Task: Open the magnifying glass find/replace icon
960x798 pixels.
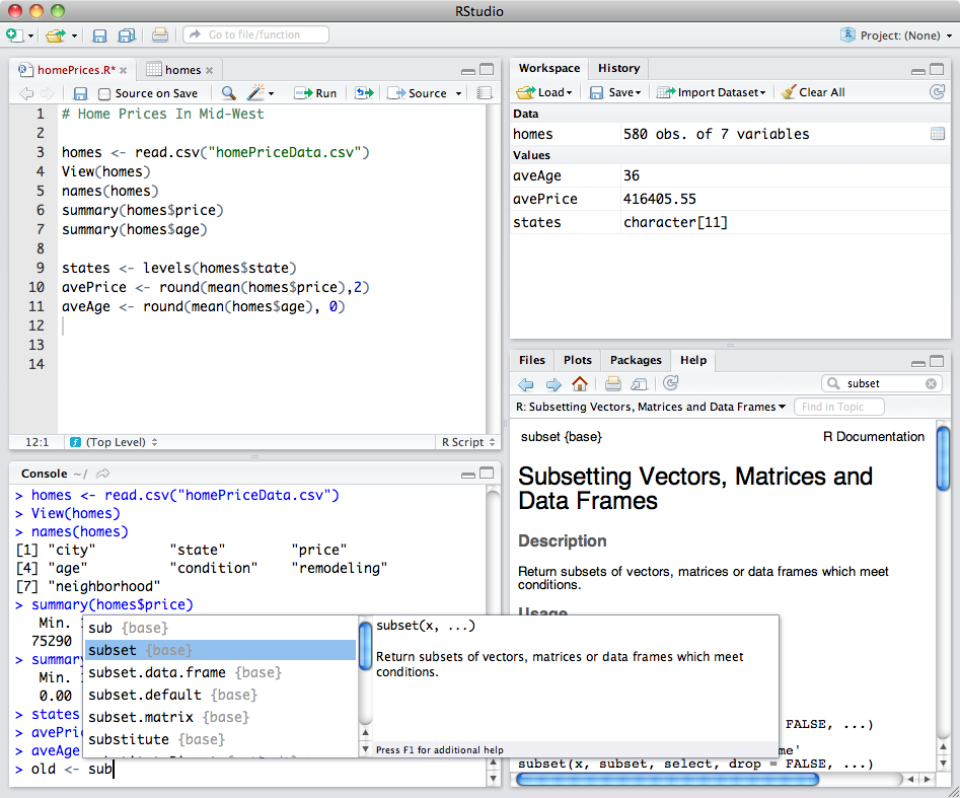Action: coord(227,93)
